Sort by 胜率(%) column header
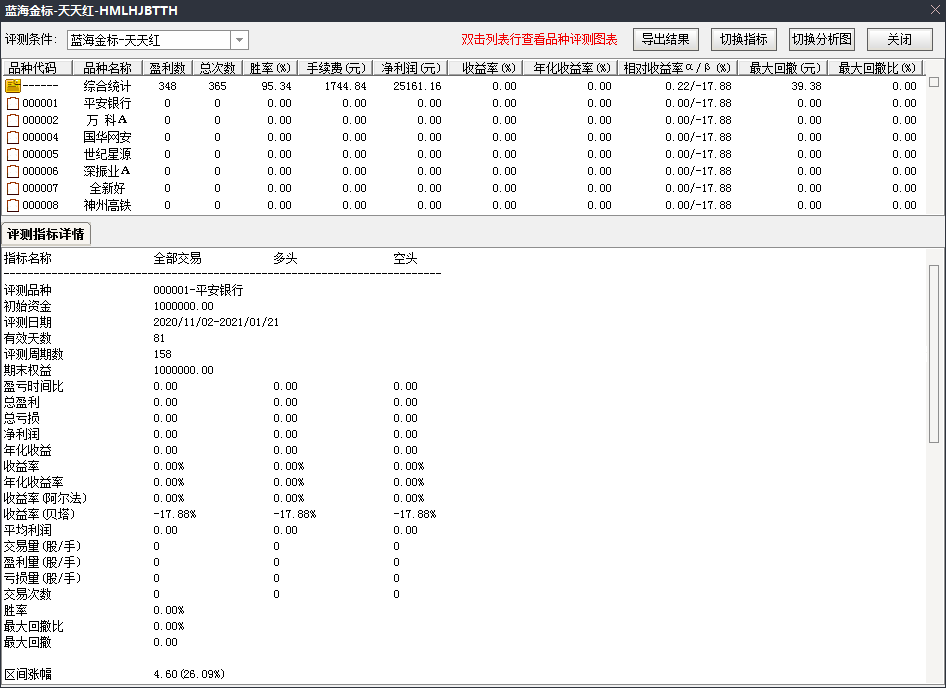The height and width of the screenshot is (688, 946). (269, 68)
